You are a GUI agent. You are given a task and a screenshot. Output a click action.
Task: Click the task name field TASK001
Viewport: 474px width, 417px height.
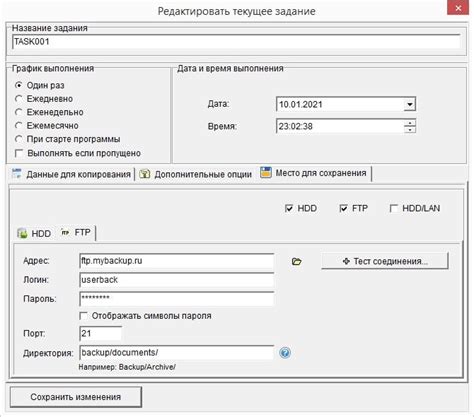click(236, 42)
